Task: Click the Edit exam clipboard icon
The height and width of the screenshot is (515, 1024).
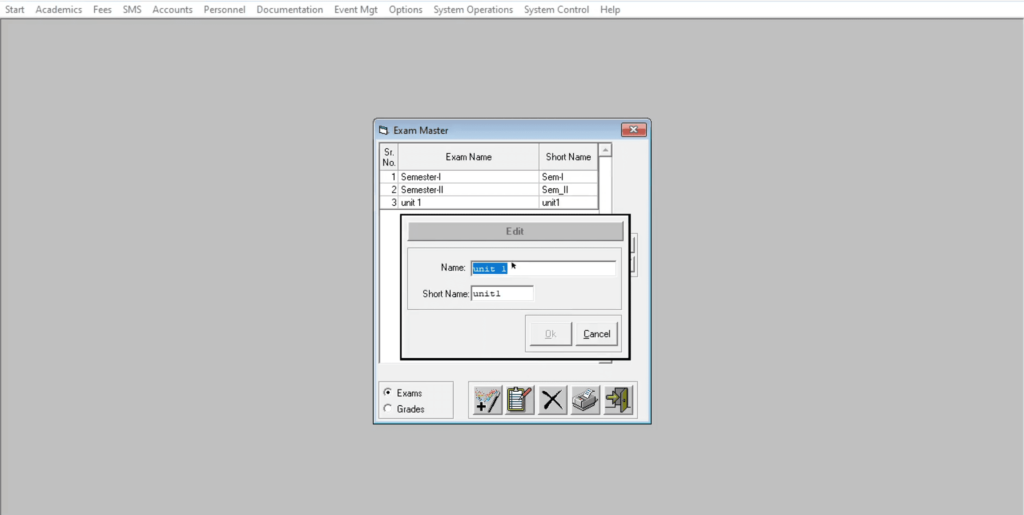Action: 520,399
